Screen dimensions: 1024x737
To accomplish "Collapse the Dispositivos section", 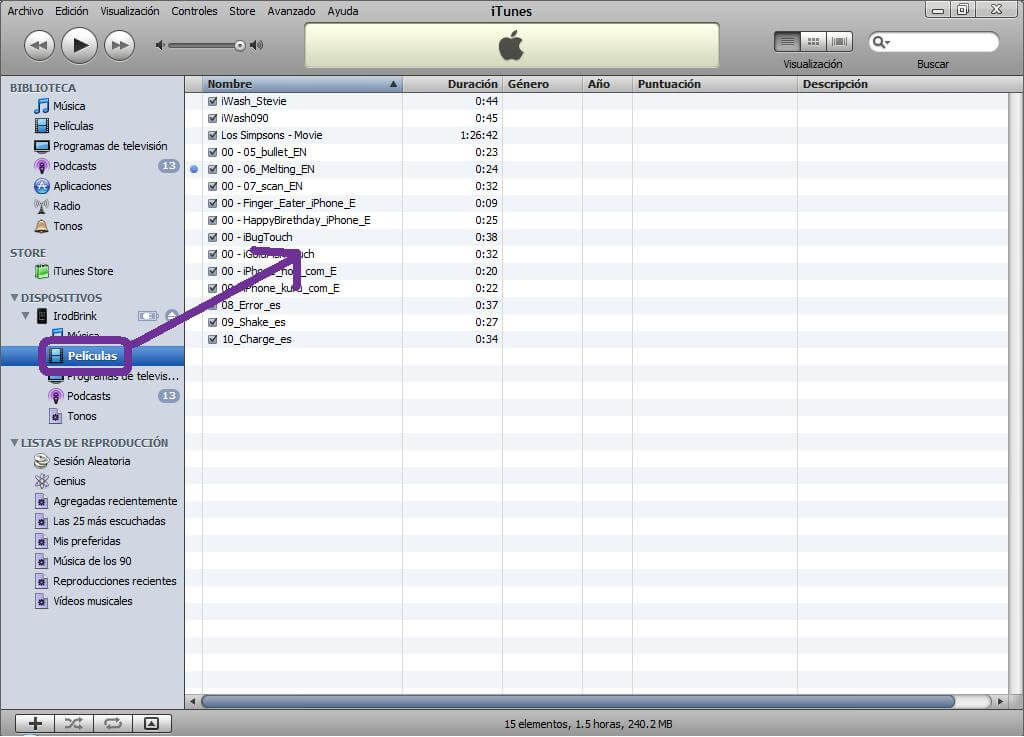I will click(14, 298).
